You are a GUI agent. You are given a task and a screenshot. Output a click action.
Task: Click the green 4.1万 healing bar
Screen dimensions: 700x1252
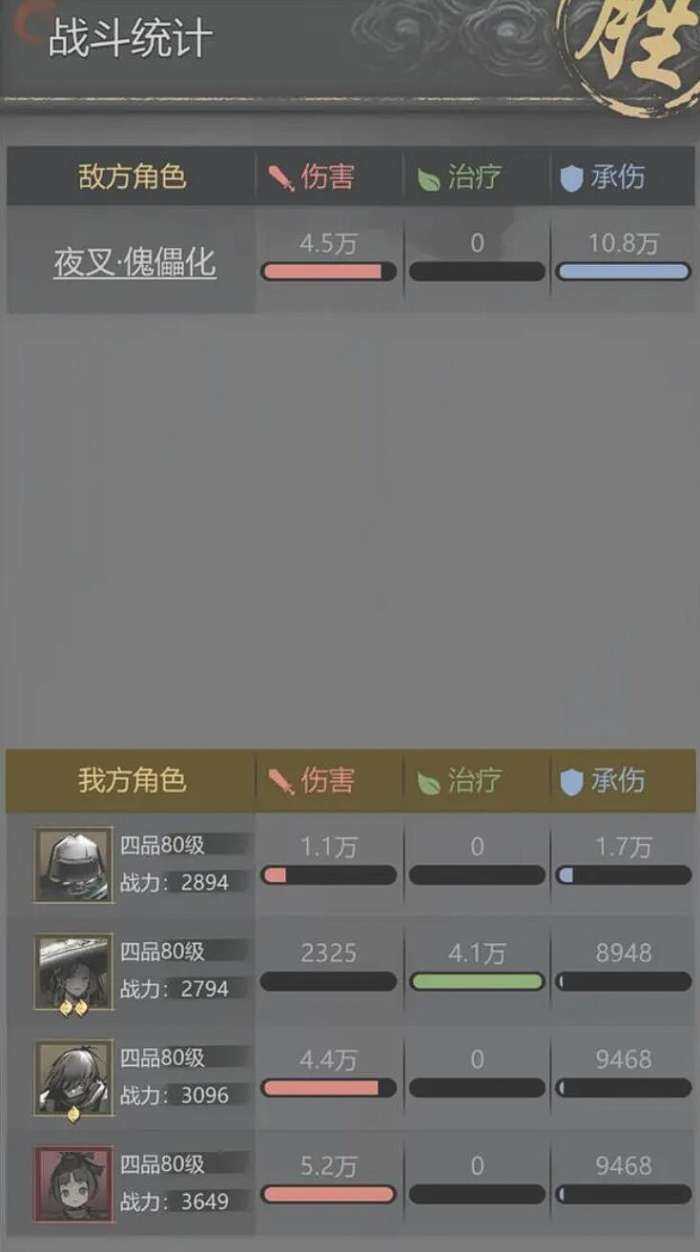[x=477, y=982]
